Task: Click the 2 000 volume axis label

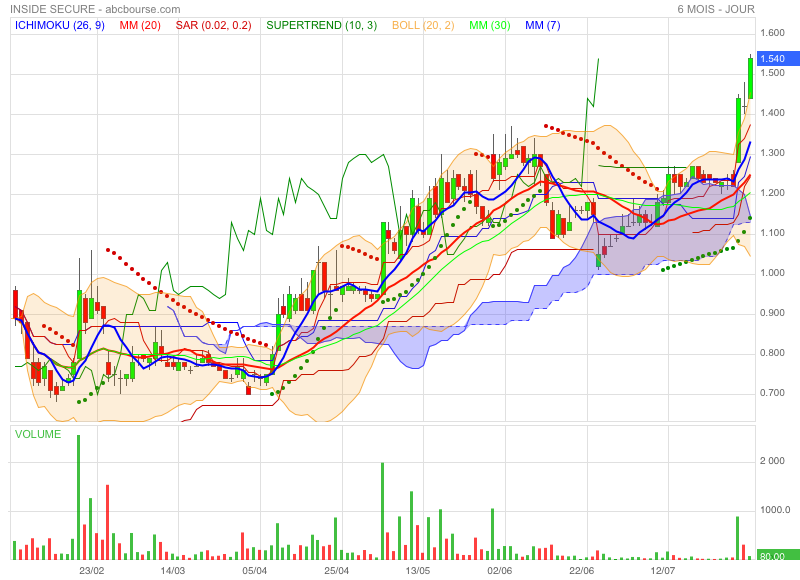Action: 772,461
